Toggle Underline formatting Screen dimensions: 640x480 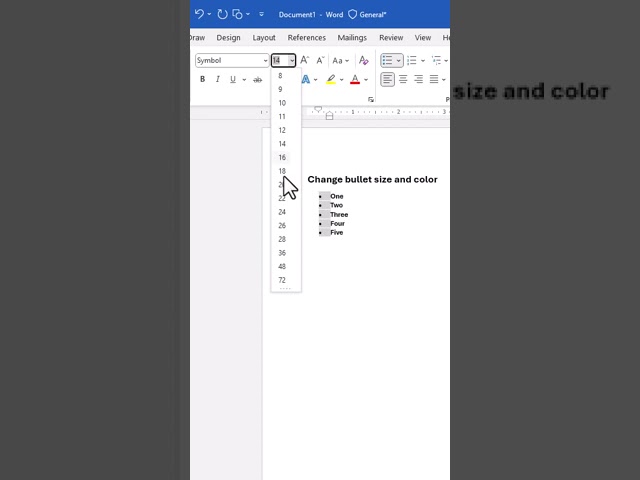click(x=233, y=79)
